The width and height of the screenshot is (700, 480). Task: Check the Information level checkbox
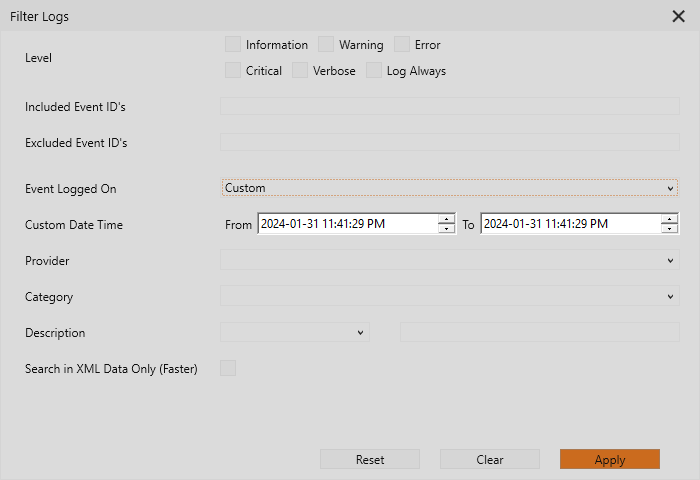(x=233, y=45)
